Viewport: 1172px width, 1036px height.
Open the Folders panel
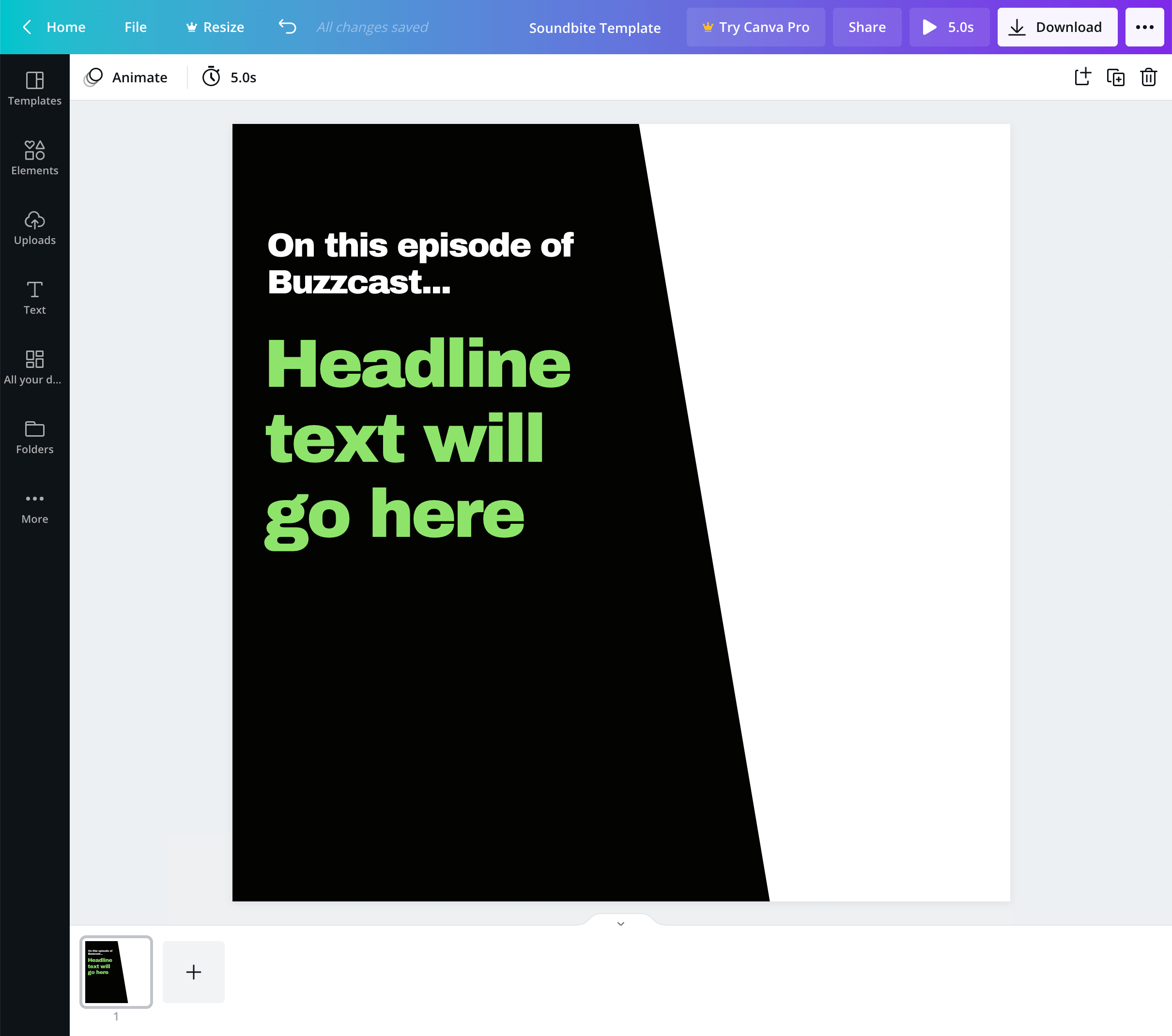click(34, 437)
